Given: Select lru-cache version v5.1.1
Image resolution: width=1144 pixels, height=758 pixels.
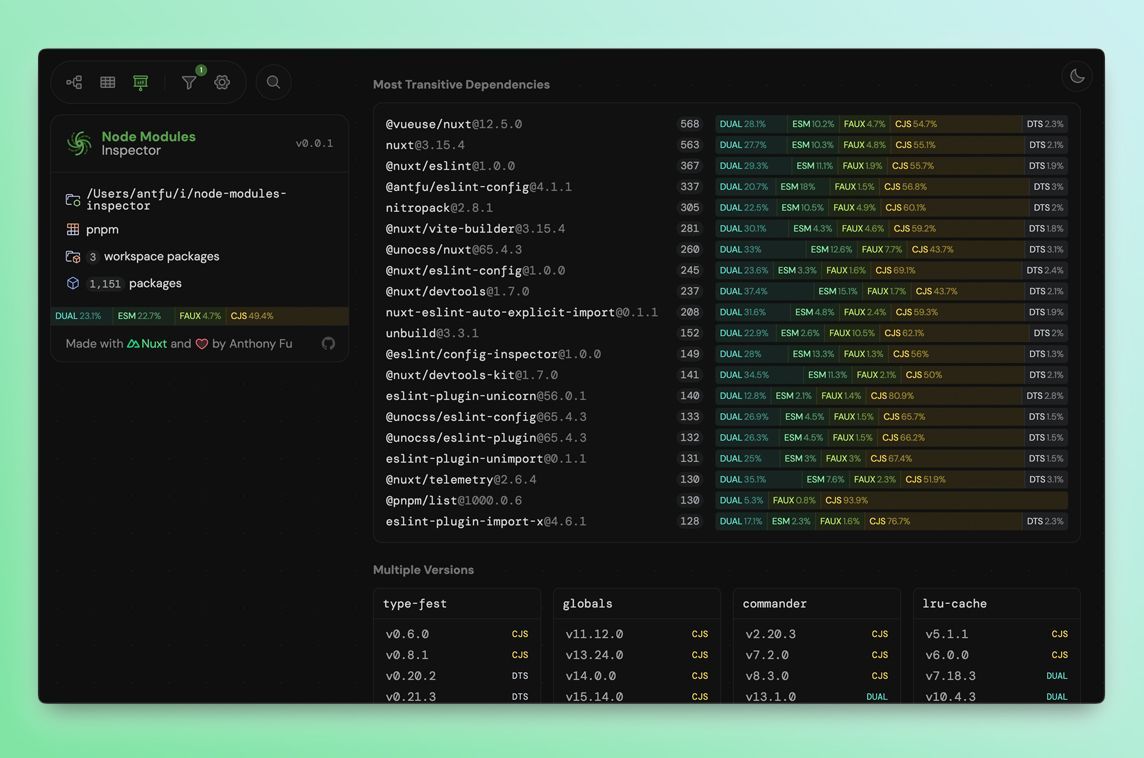Looking at the screenshot, I should (x=997, y=635).
